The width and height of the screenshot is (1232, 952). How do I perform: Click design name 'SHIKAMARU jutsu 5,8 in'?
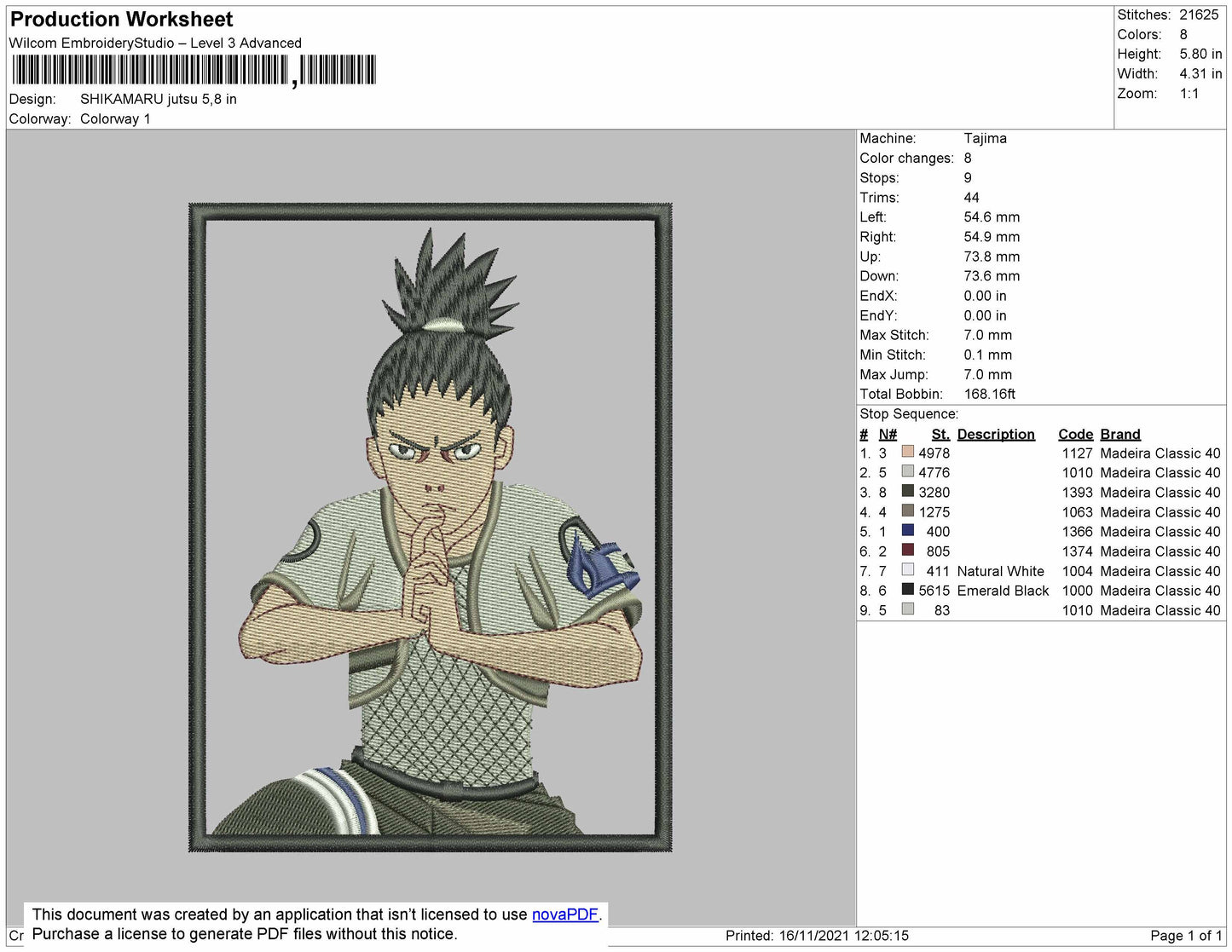tap(159, 99)
